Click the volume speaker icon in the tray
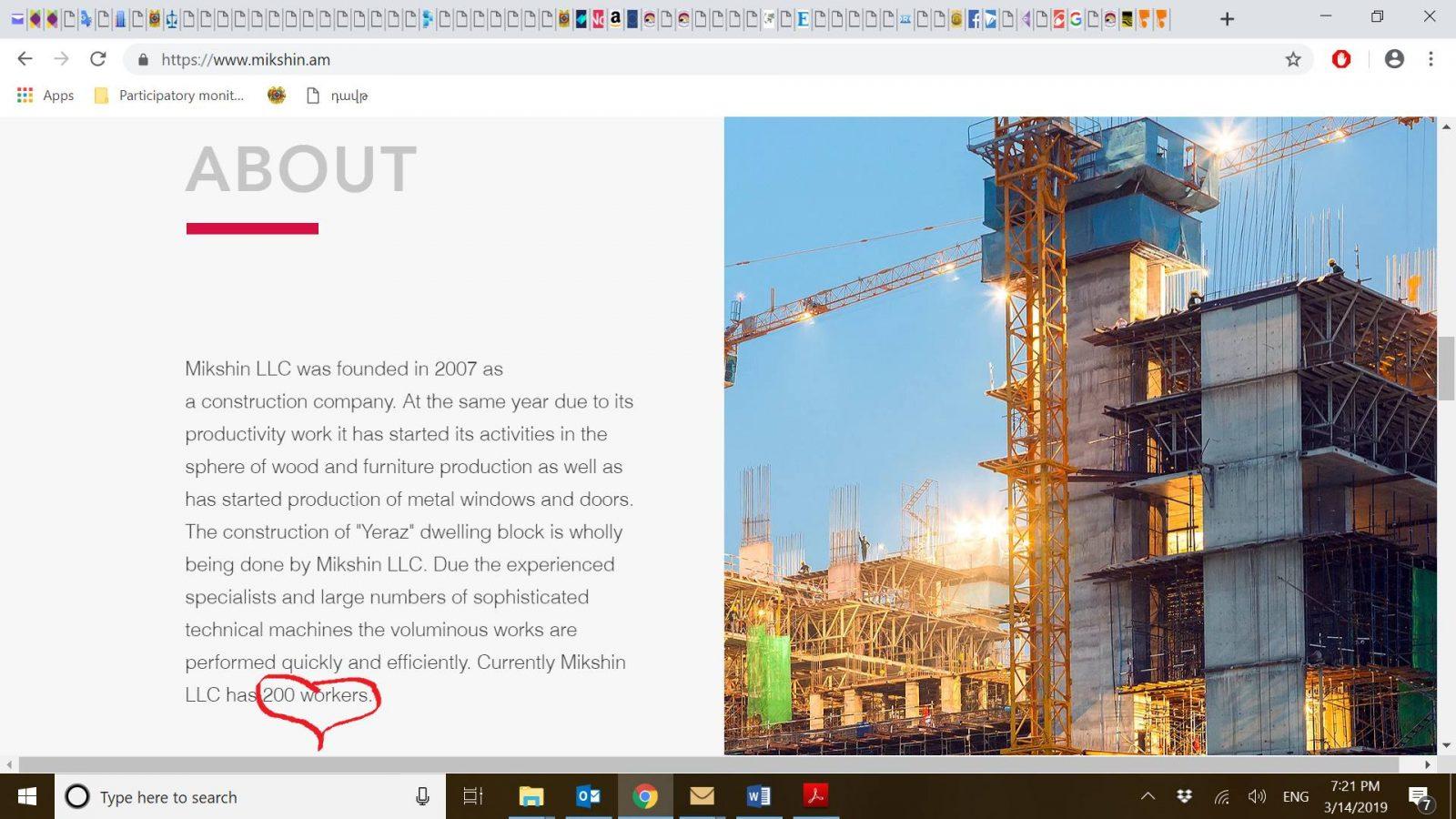 point(1257,796)
